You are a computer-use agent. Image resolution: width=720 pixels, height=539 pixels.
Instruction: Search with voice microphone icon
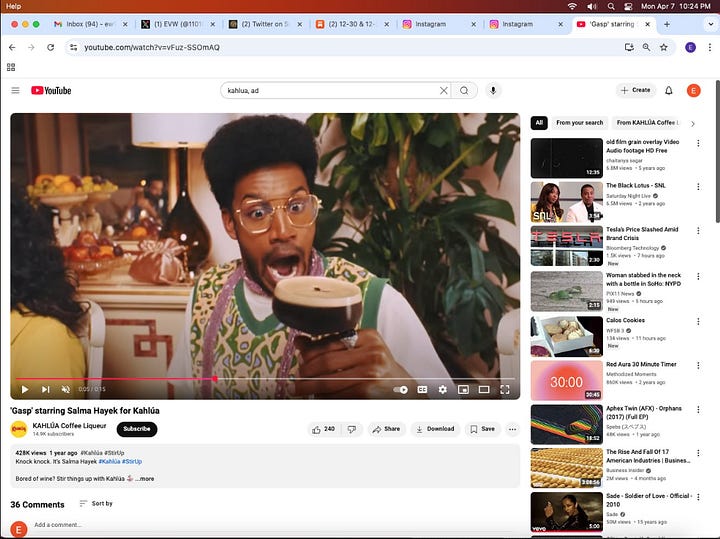[493, 90]
